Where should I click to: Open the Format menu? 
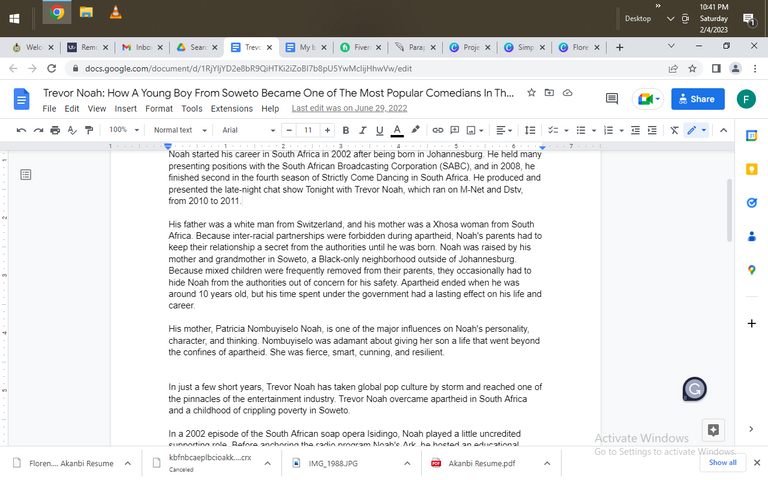pyautogui.click(x=159, y=109)
